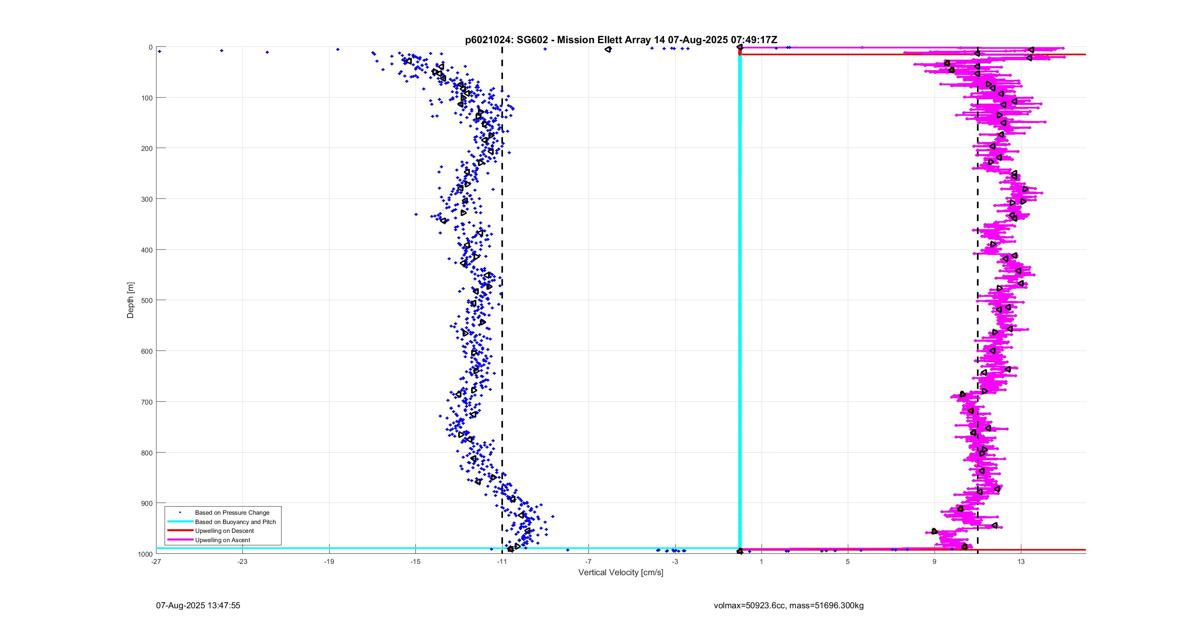
Task: Click the cyan line sample in legend
Action: click(x=180, y=522)
